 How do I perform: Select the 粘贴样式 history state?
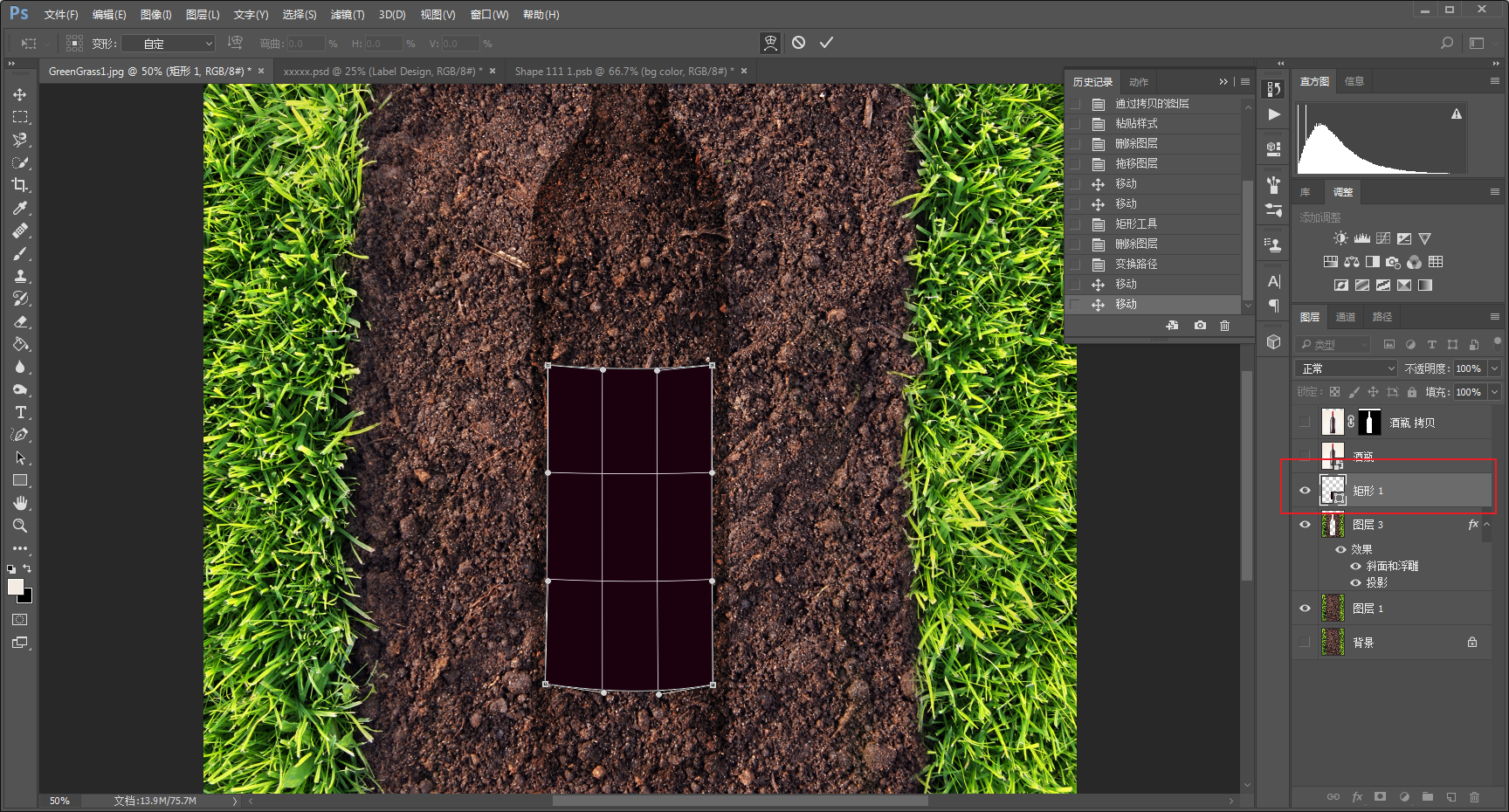tap(1154, 123)
